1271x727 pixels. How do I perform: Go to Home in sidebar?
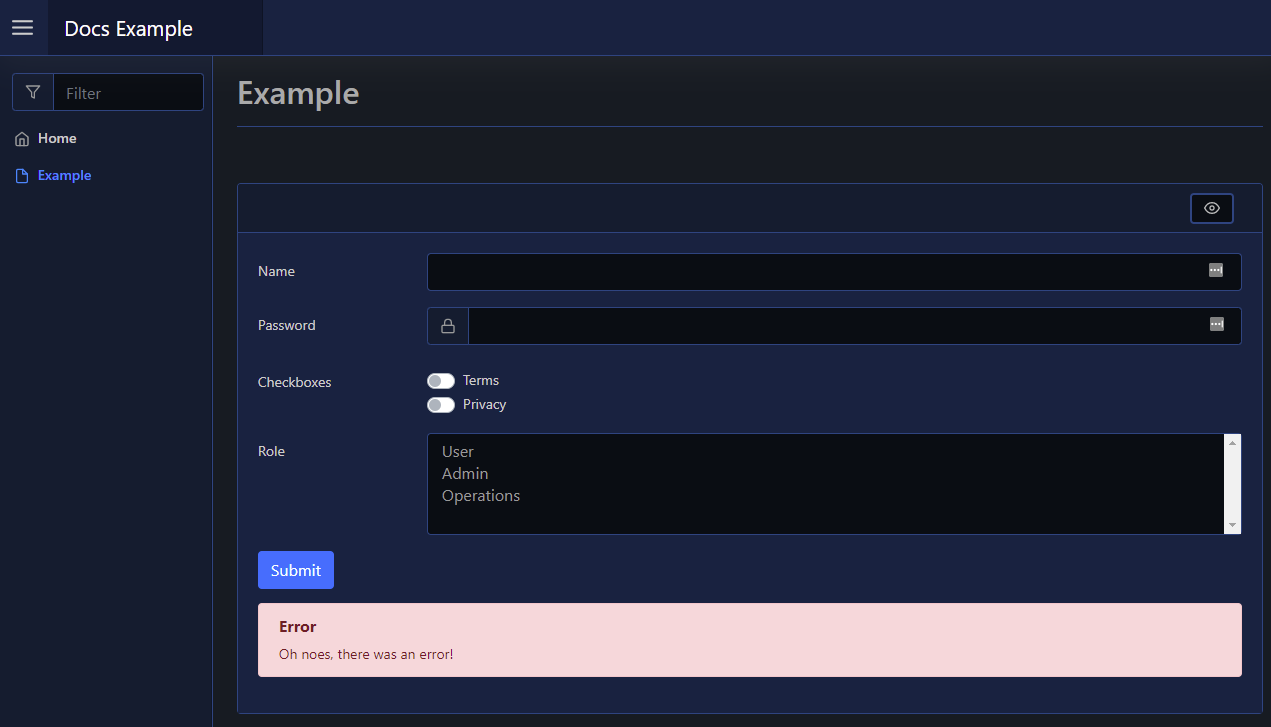point(57,139)
